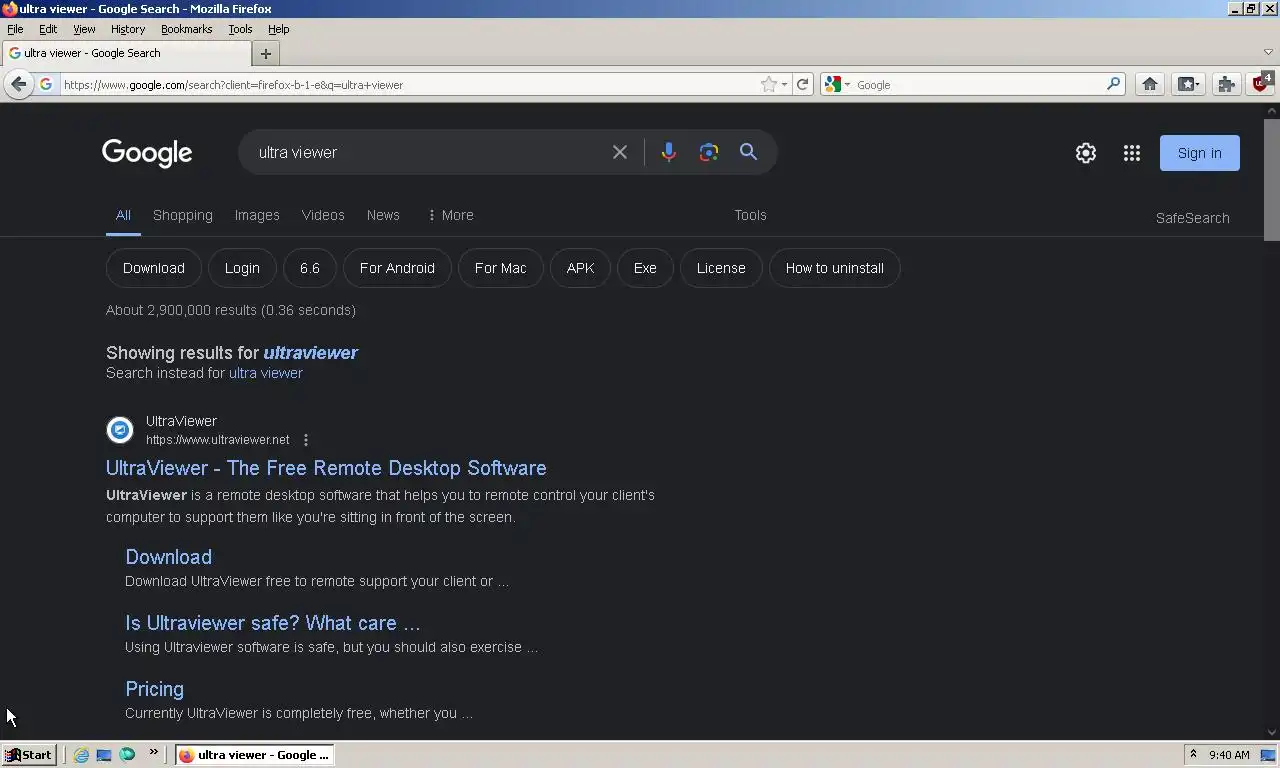Select the Download filter chip
Screen dimensions: 1280x768
click(154, 268)
